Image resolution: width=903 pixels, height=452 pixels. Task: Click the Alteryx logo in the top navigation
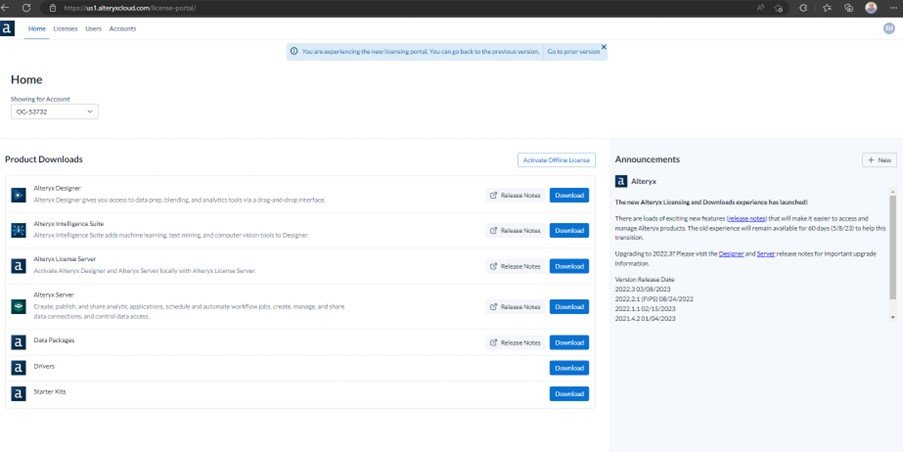click(7, 28)
